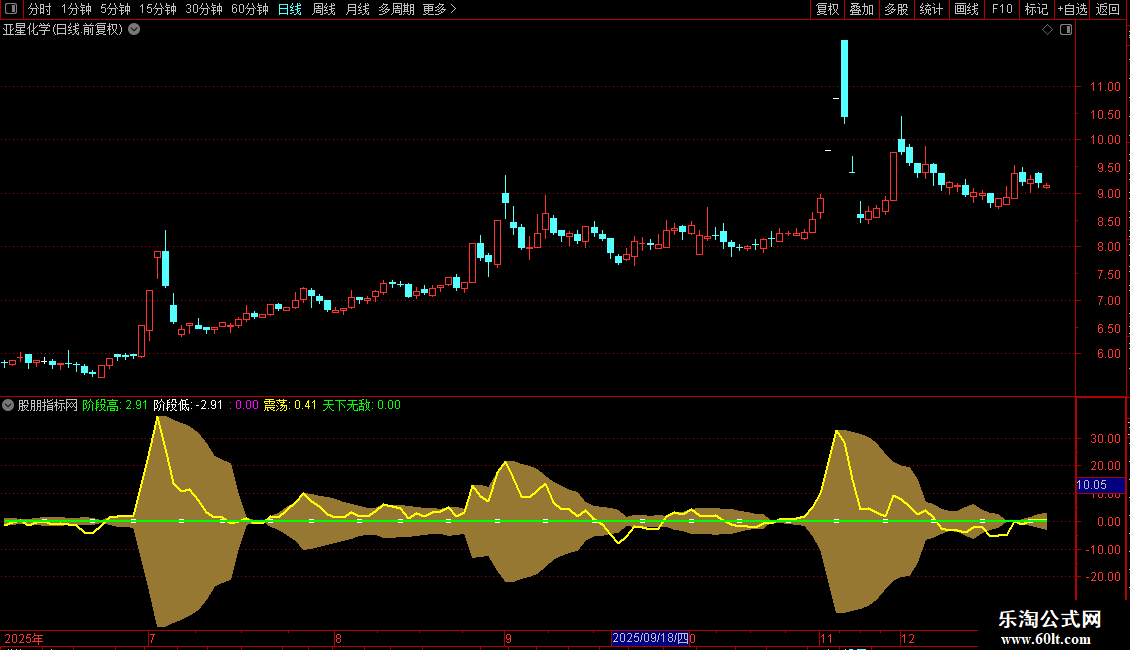The image size is (1130, 650).
Task: Toggle the right side panel icon
Action: pos(1066,30)
